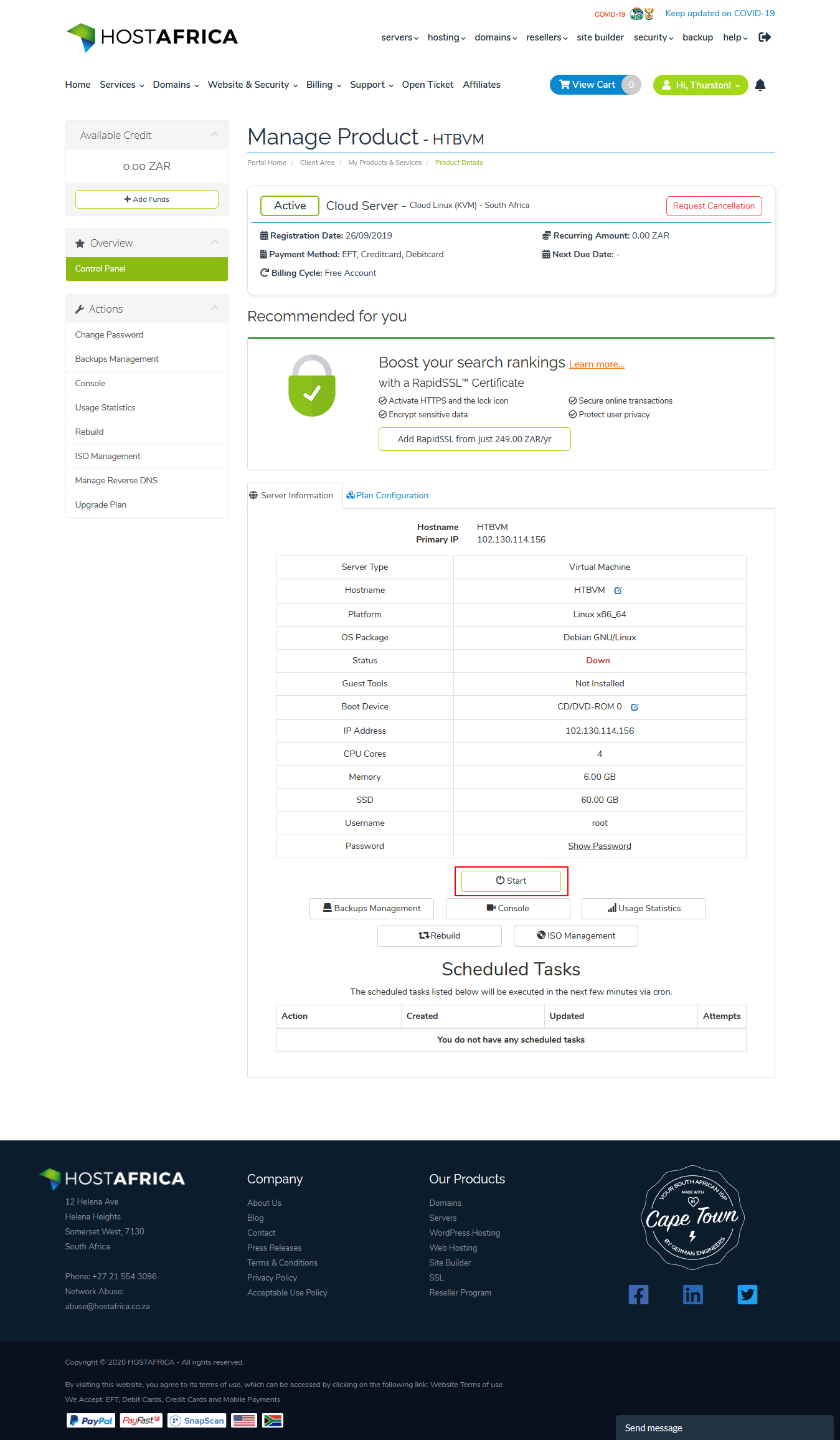This screenshot has width=840, height=1440.
Task: Go to My Products & Services breadcrumb
Action: (x=385, y=163)
